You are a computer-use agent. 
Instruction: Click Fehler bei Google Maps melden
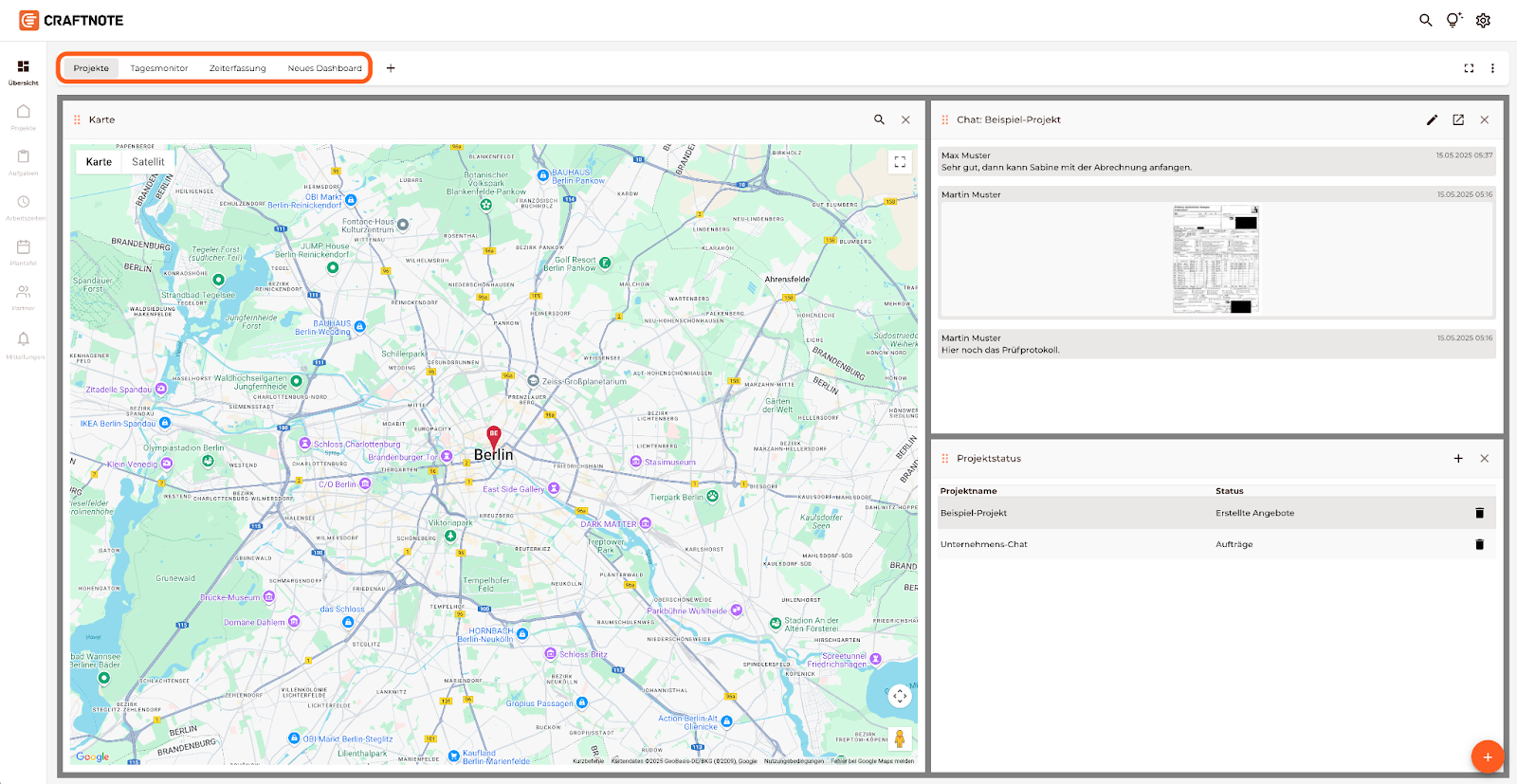coord(873,761)
